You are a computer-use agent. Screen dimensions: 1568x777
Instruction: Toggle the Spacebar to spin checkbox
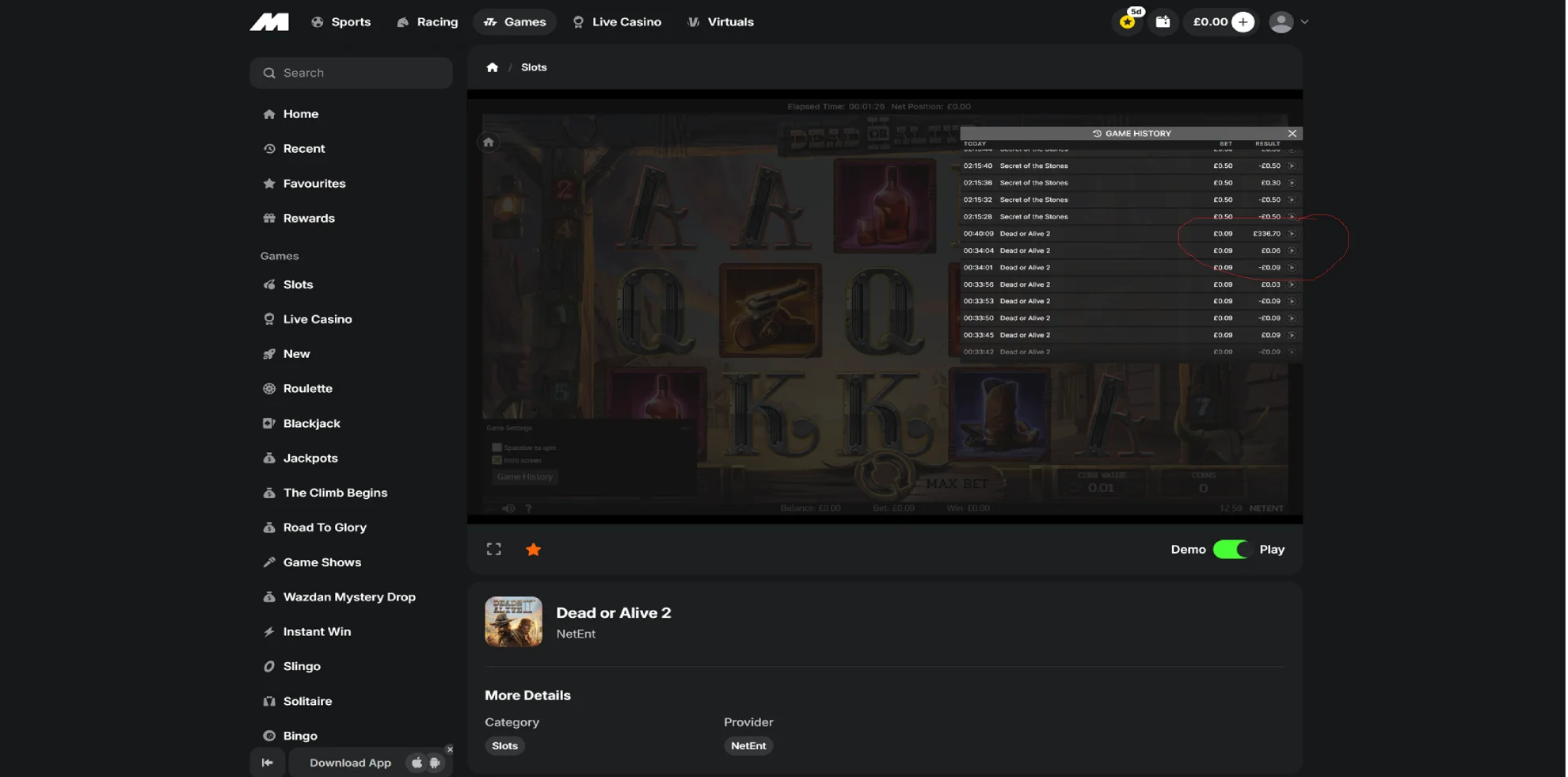click(497, 448)
